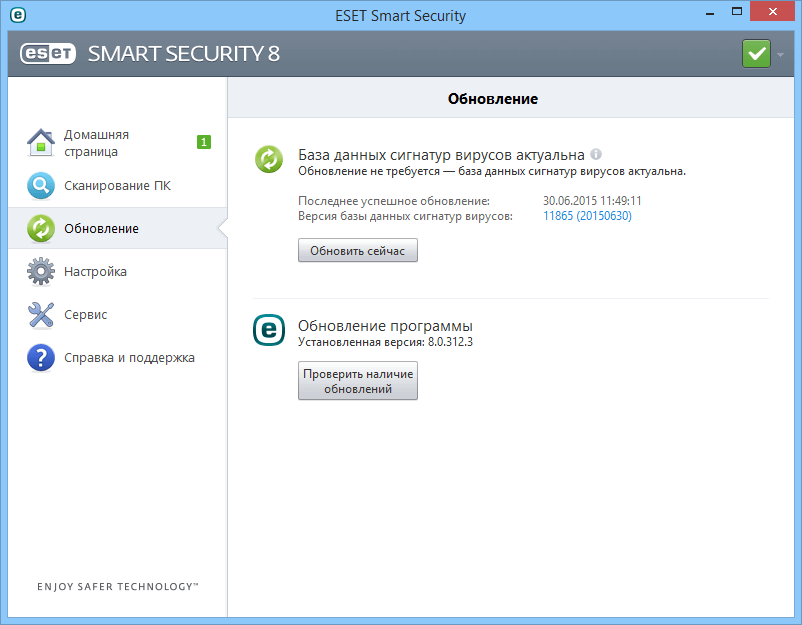The width and height of the screenshot is (802, 625).
Task: Select the Домашняя страница house icon
Action: tap(40, 141)
